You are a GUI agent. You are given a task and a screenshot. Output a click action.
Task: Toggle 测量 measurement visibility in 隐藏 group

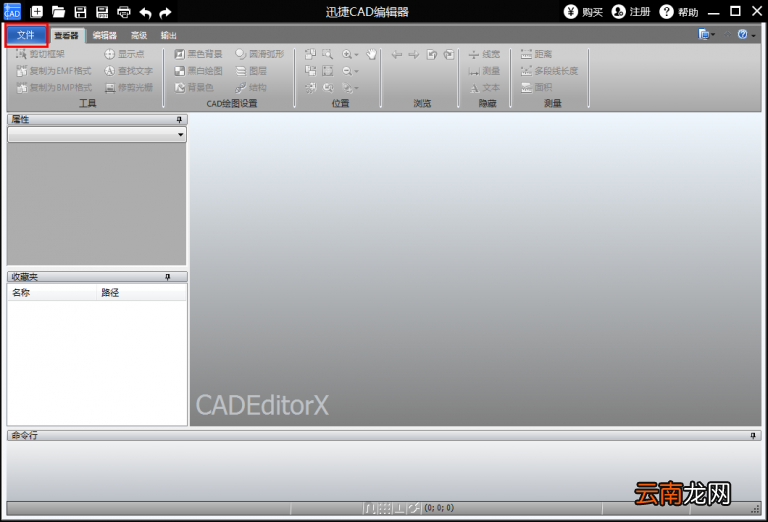484,71
